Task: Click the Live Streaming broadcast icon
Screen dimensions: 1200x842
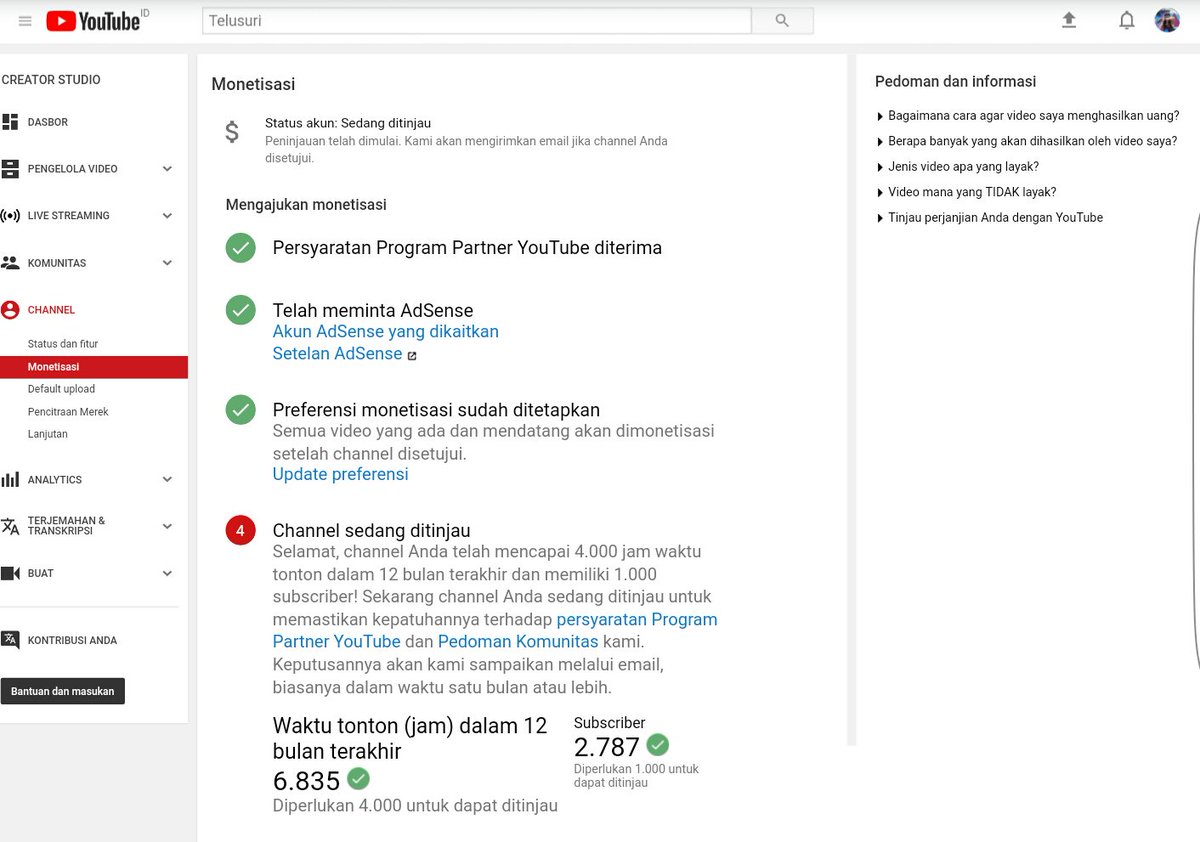Action: pos(10,216)
